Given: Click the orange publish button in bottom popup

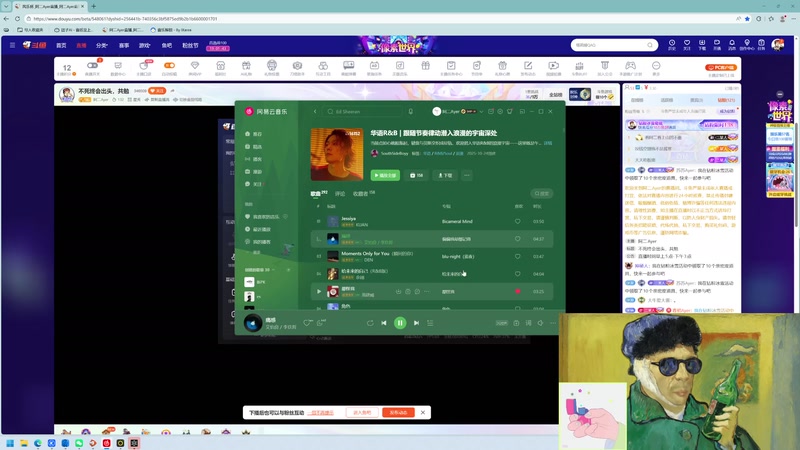Looking at the screenshot, I should pos(398,412).
